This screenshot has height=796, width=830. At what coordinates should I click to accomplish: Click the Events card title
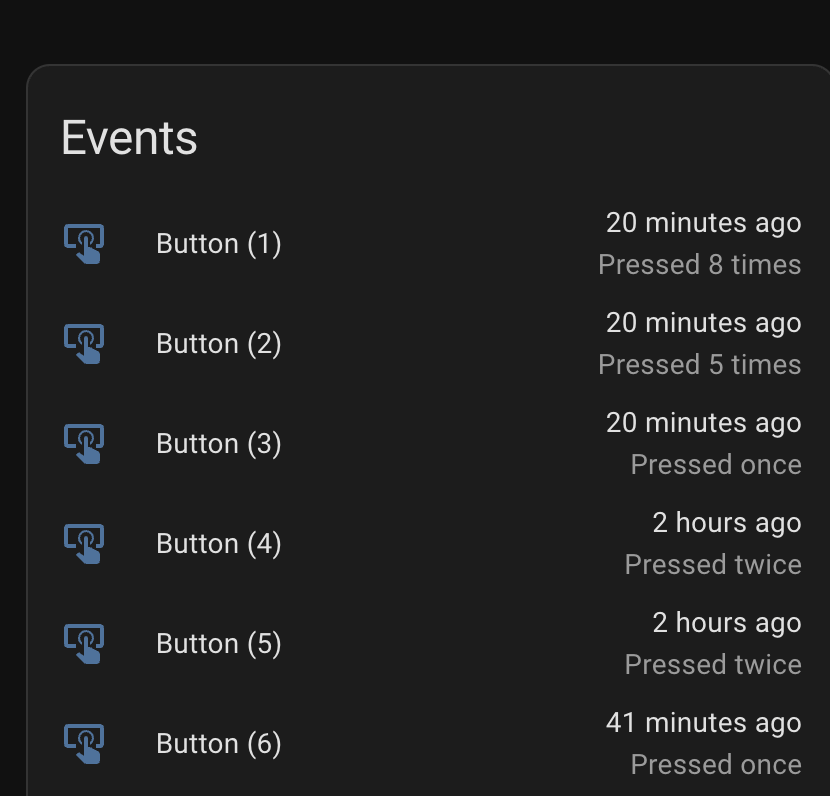129,138
